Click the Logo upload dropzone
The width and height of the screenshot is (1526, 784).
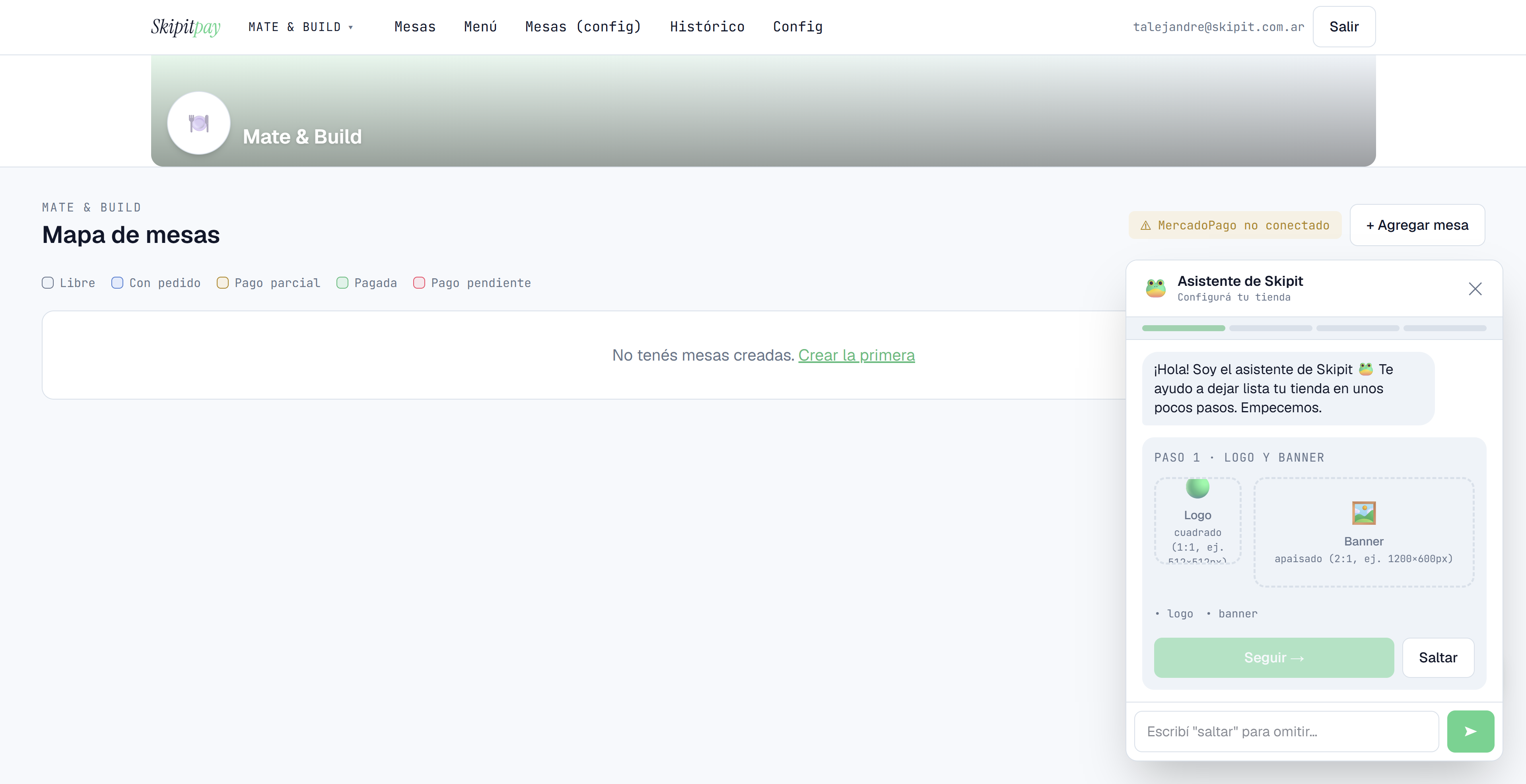[x=1197, y=521]
